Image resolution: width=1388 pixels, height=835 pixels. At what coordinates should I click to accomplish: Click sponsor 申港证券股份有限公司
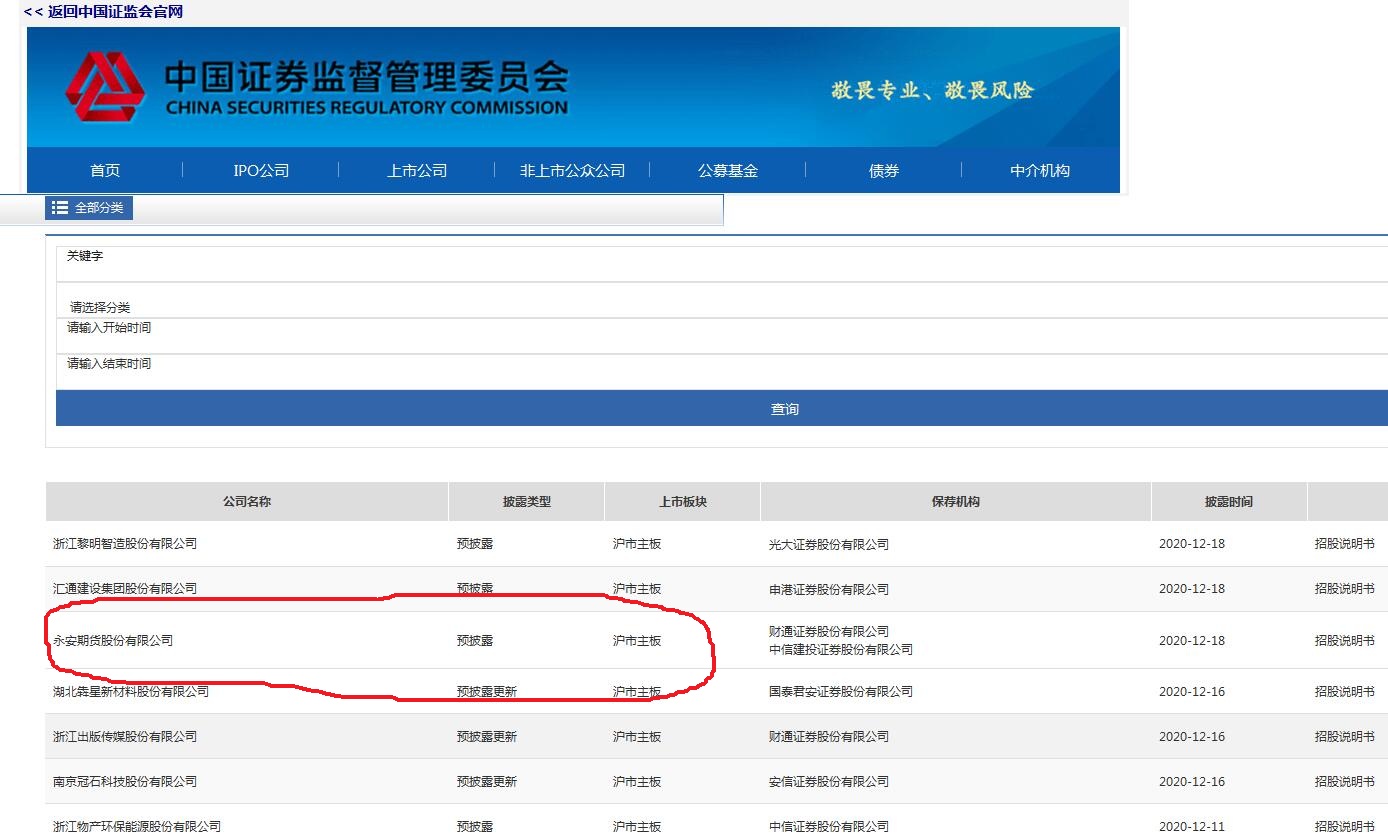coord(829,589)
